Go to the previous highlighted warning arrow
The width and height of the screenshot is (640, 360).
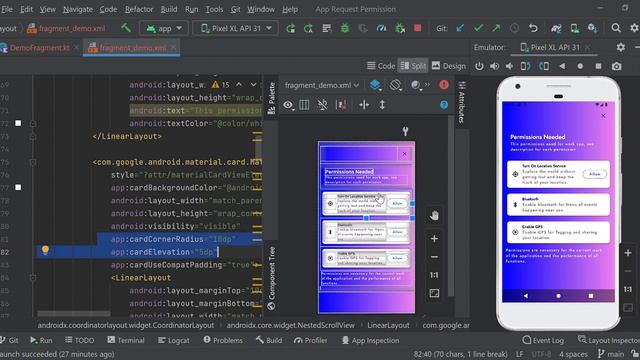click(239, 84)
